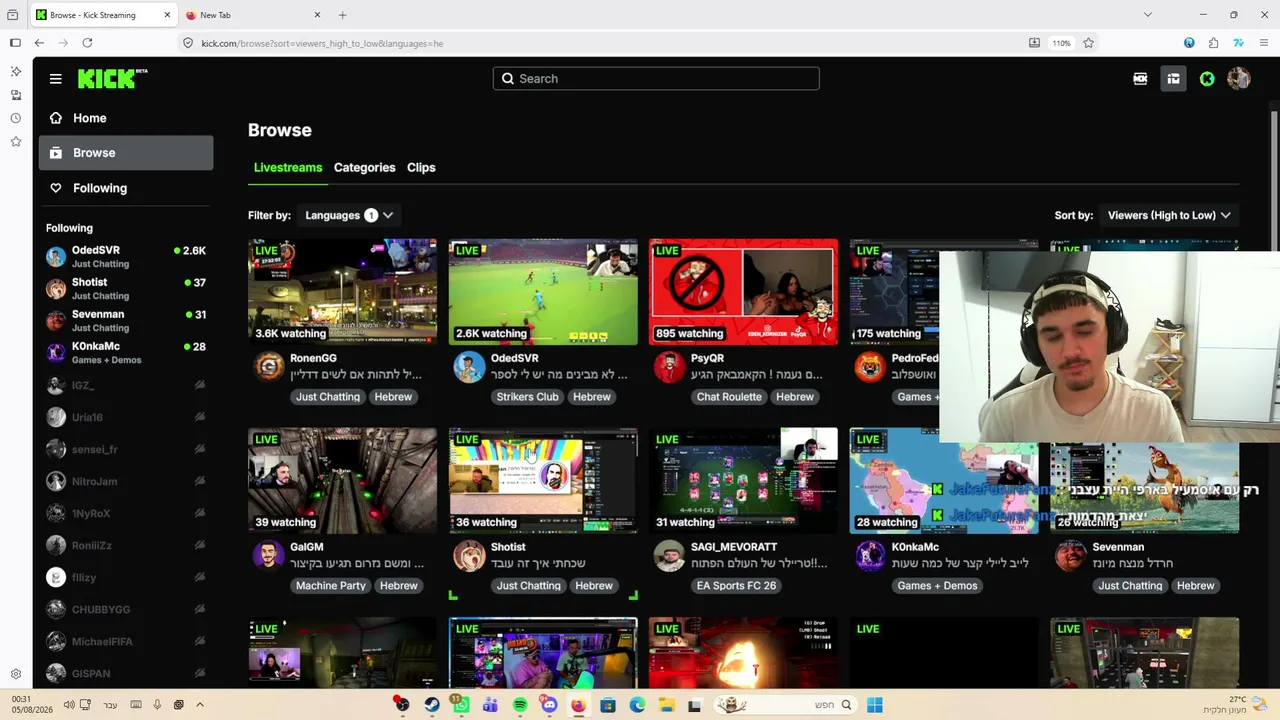1280x720 pixels.
Task: Click the Chat Roulette category tag
Action: click(729, 397)
